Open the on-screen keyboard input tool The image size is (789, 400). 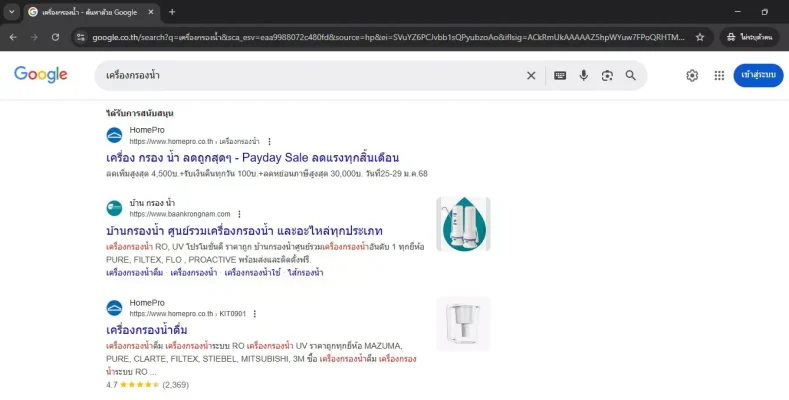560,76
